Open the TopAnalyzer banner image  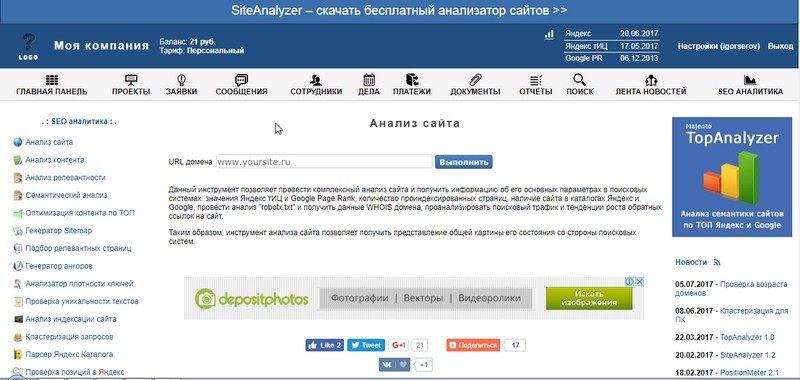[x=732, y=177]
